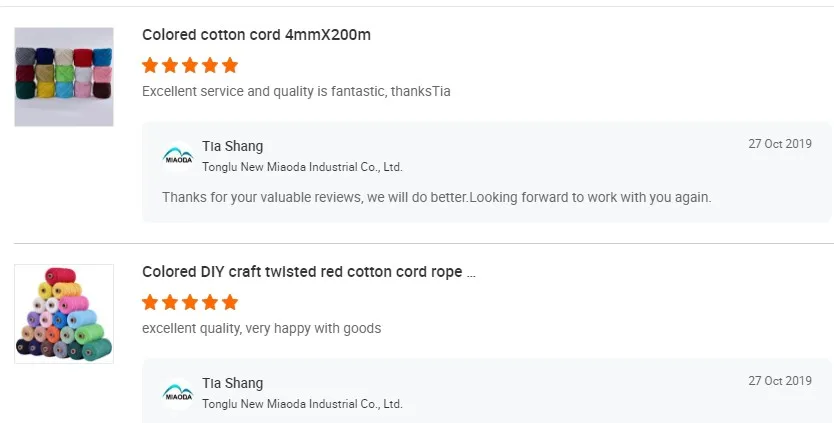Screen dimensions: 834x423
Task: Click the 'Excellent service and quality is fantastic' review text
Action: click(296, 92)
